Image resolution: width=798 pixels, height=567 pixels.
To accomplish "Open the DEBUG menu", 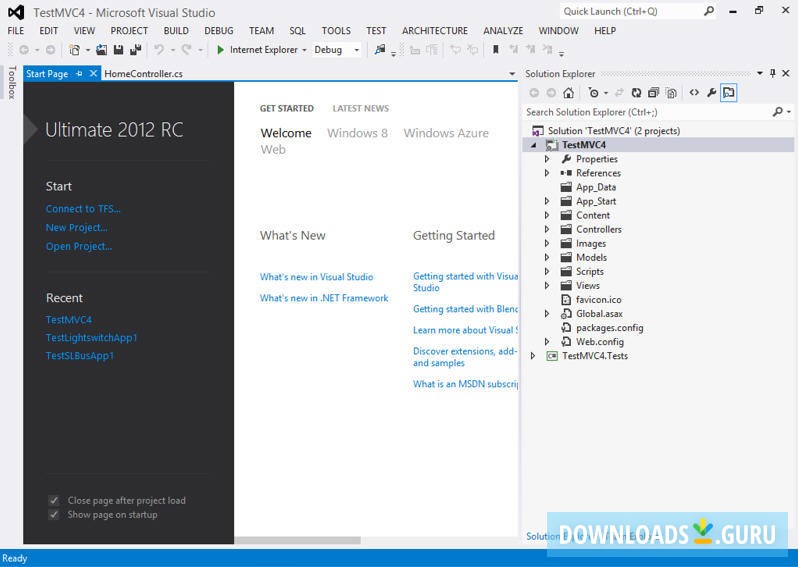I will click(219, 31).
